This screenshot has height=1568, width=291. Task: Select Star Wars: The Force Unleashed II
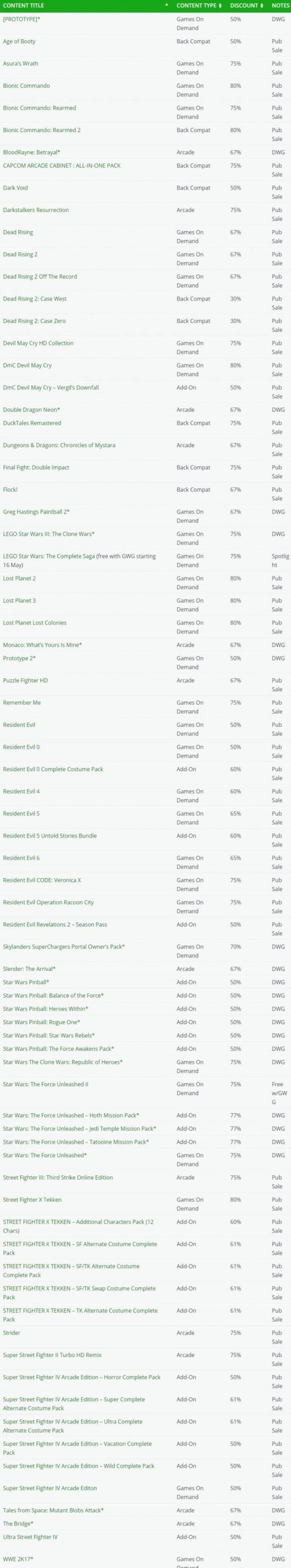pyautogui.click(x=45, y=1084)
